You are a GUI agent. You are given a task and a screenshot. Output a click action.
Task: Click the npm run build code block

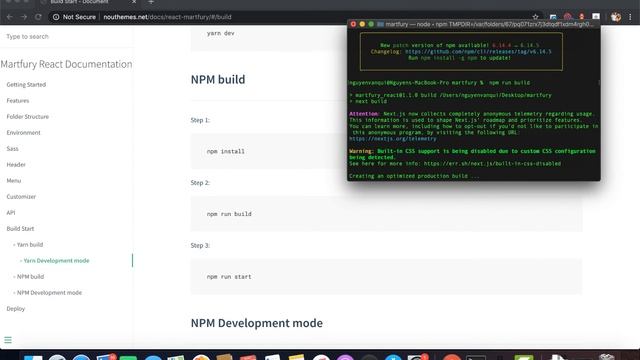point(386,214)
